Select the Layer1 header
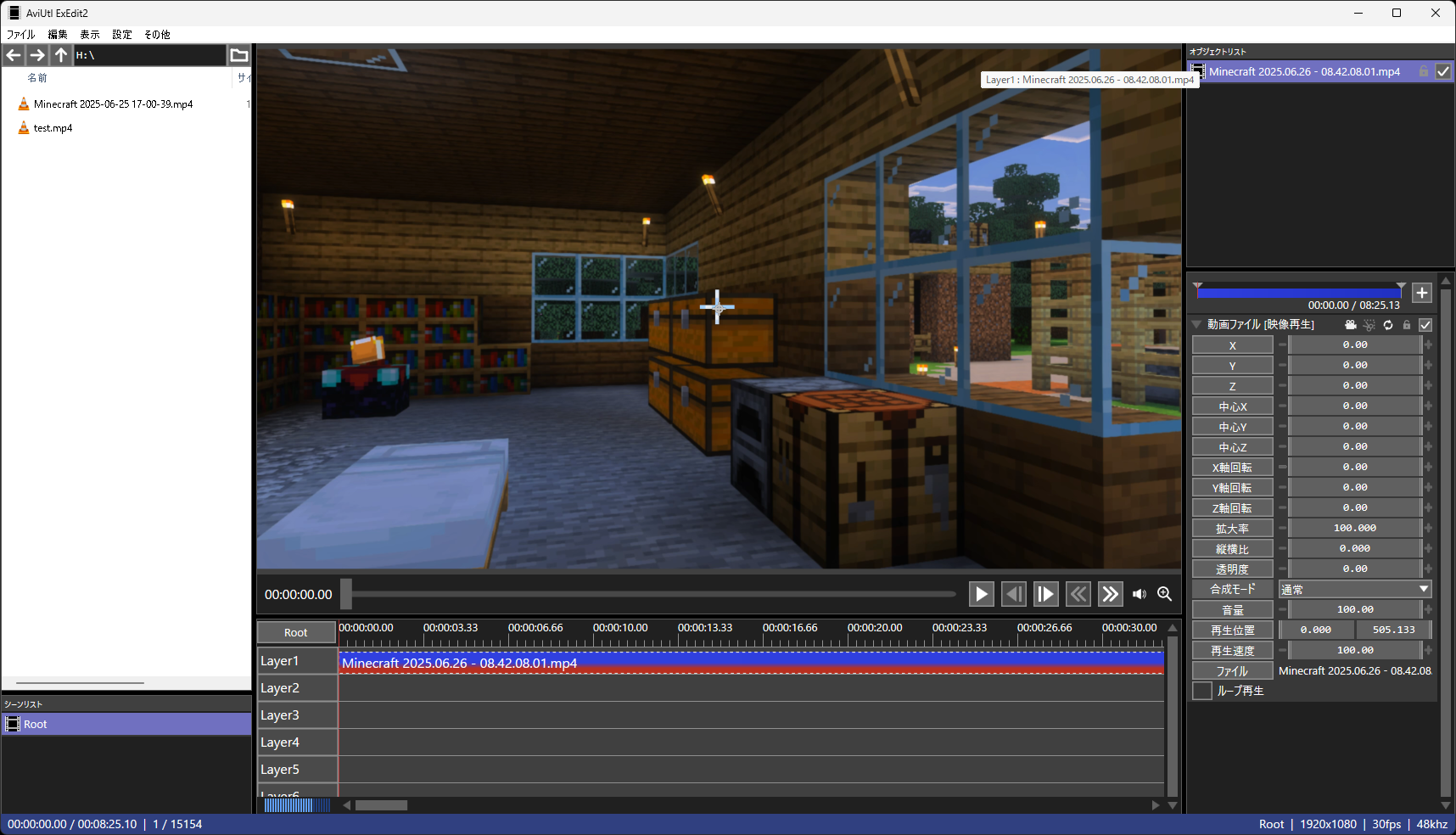Image resolution: width=1456 pixels, height=835 pixels. click(x=297, y=661)
